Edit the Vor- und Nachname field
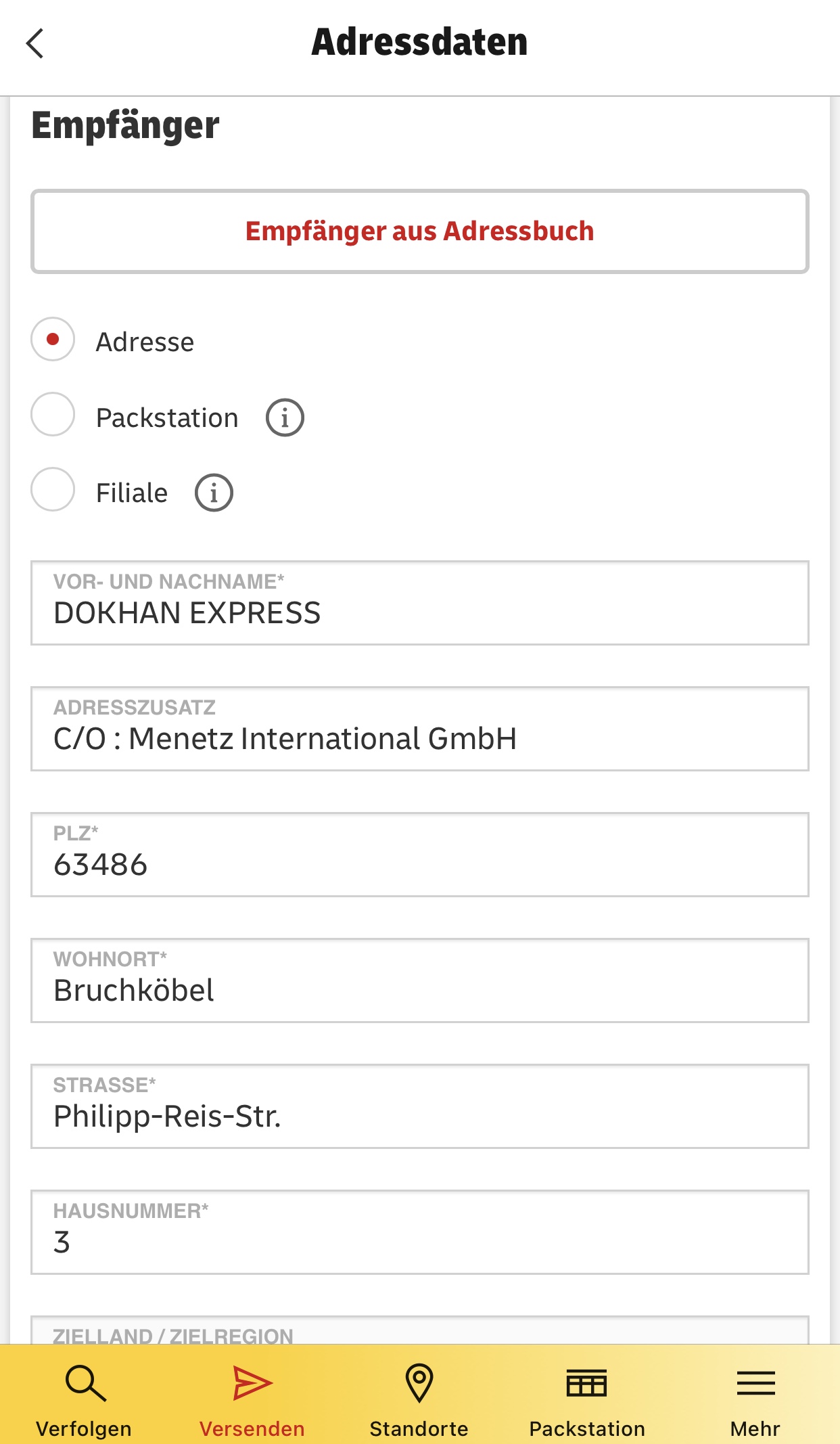This screenshot has height=1444, width=840. coord(419,604)
